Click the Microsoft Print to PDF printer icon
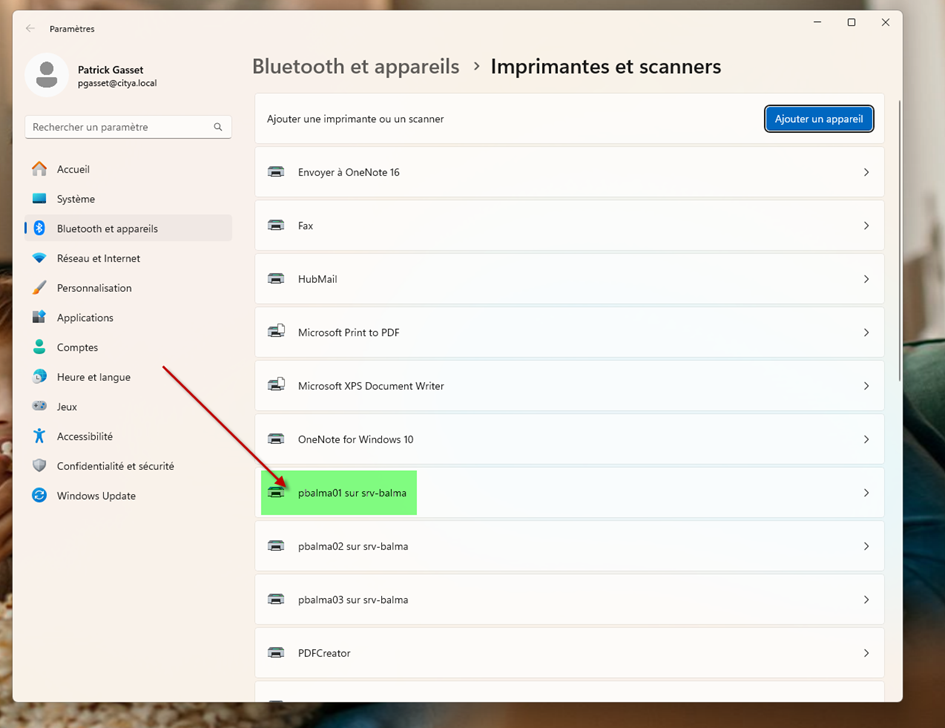This screenshot has height=728, width=945. [x=276, y=332]
